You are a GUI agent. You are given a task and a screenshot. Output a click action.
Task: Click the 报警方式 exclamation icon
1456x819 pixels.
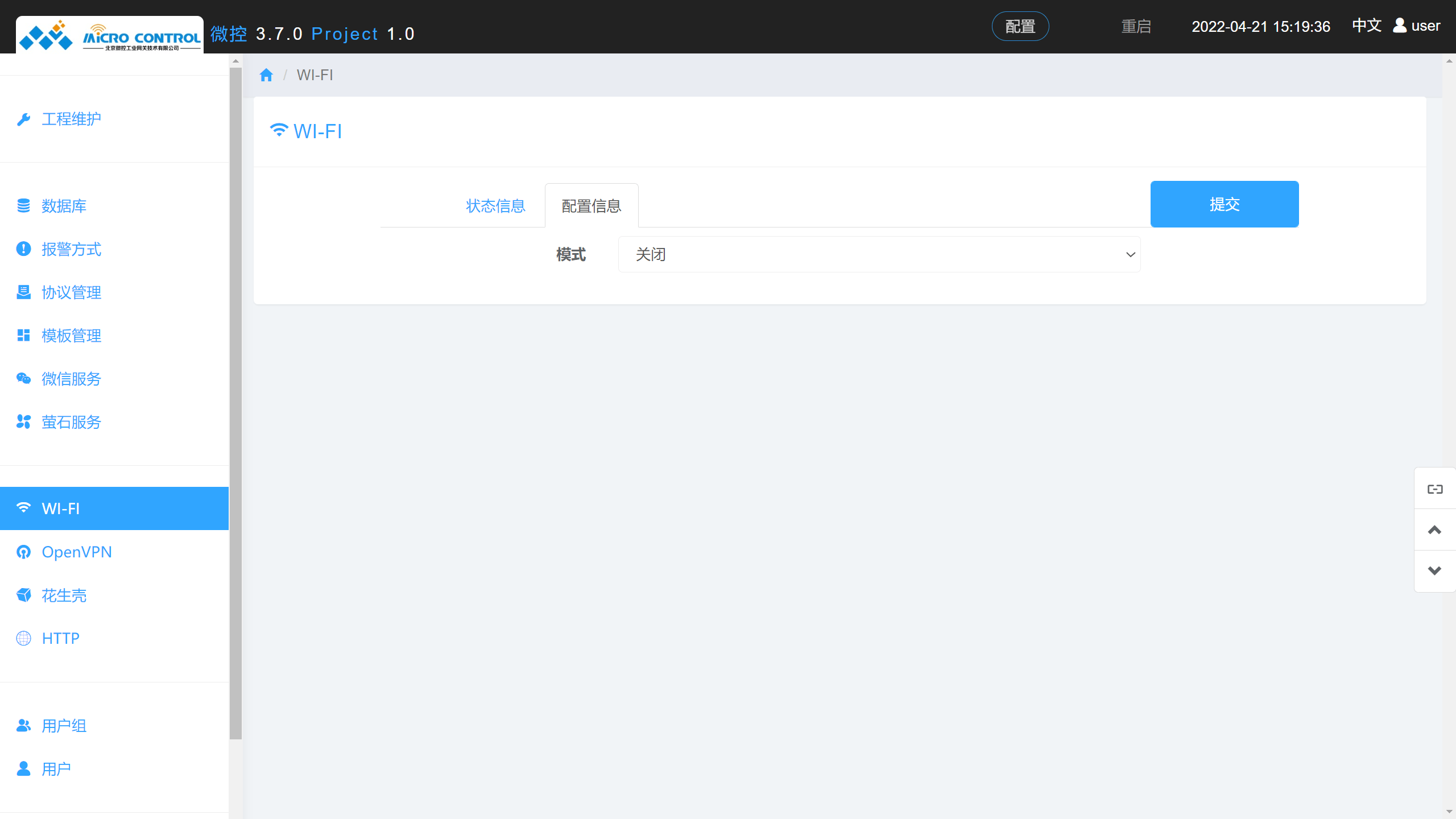click(23, 249)
